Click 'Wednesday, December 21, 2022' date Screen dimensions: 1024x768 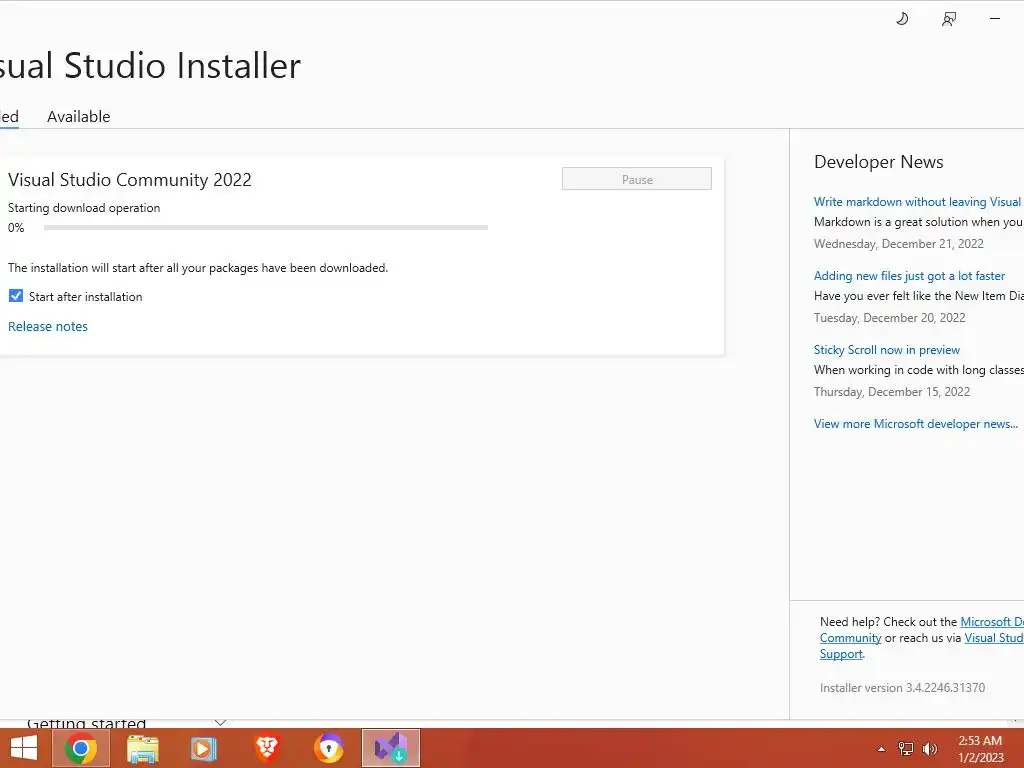pyautogui.click(x=899, y=244)
